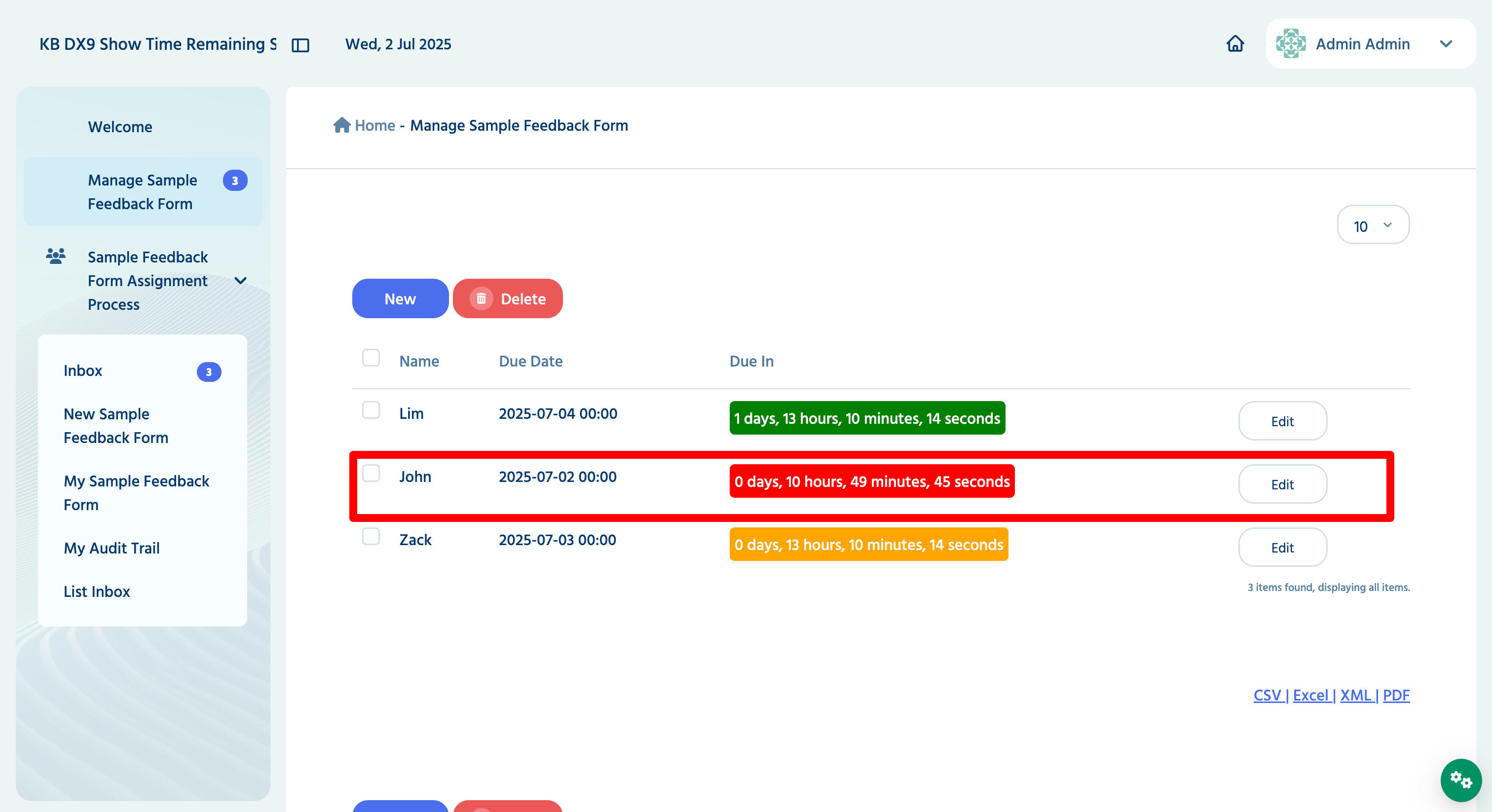Click the name cell 'John'

415,477
